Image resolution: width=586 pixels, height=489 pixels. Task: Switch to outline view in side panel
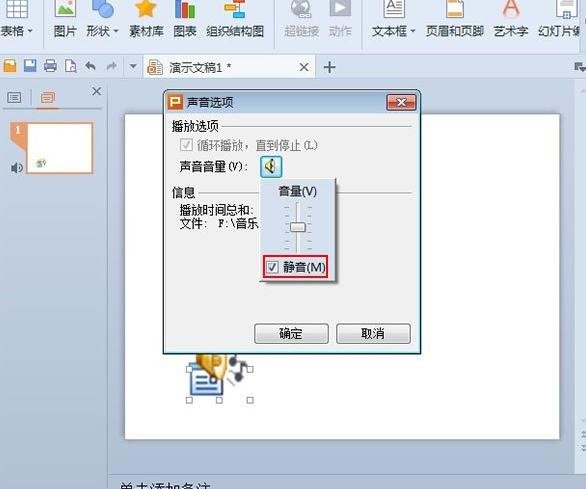(x=14, y=98)
